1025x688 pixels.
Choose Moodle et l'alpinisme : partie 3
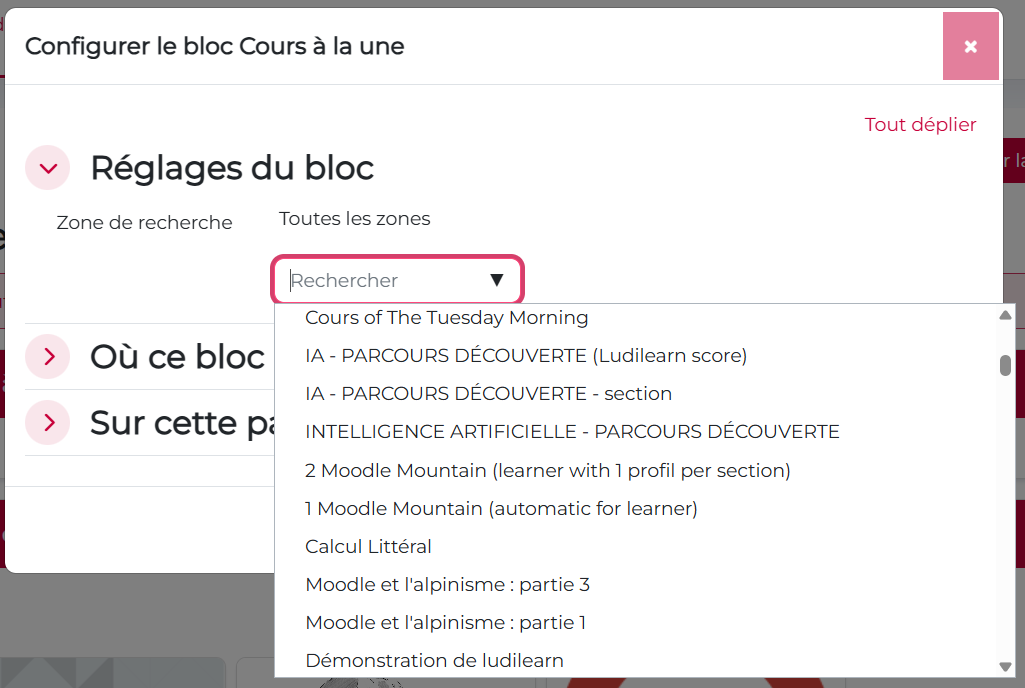point(447,584)
